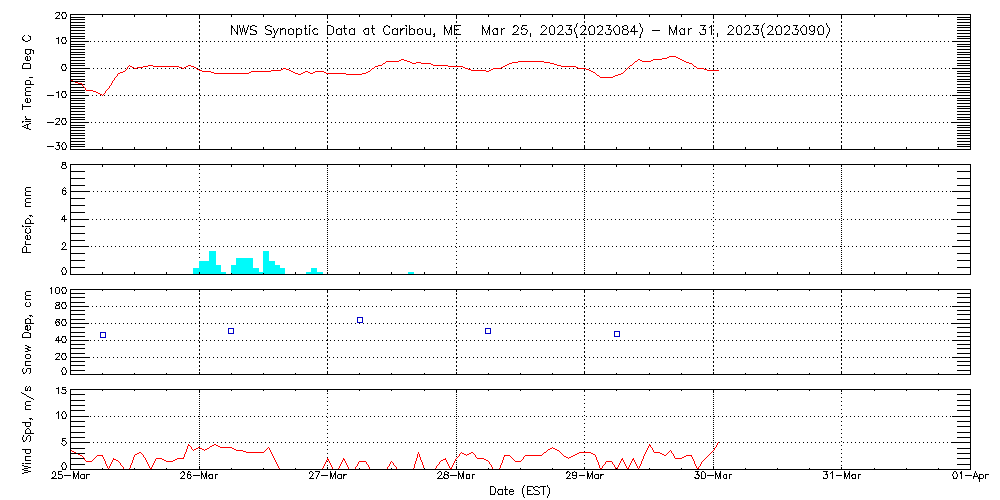Click the temperature minimum dip on 25-Mar

coord(103,95)
